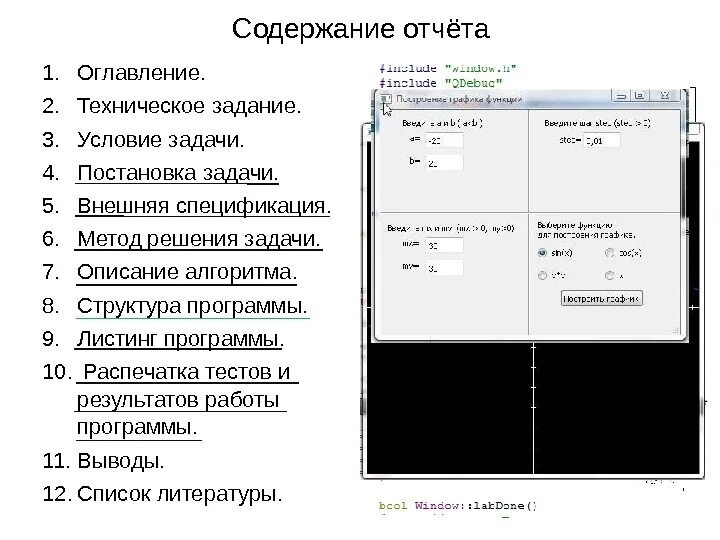The height and width of the screenshot is (540, 720).
Task: Open the 'Листинг программы.' link
Action: click(180, 339)
